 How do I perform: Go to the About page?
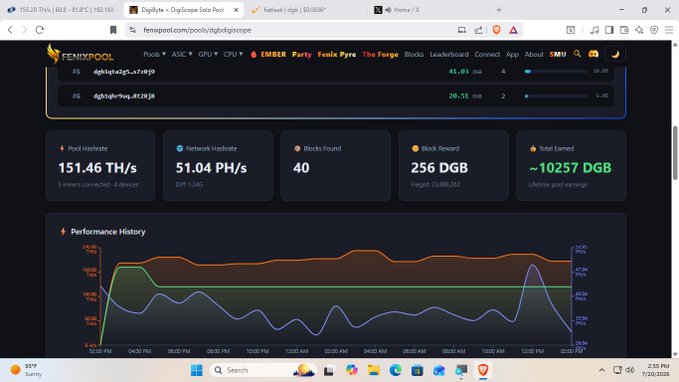click(x=534, y=54)
